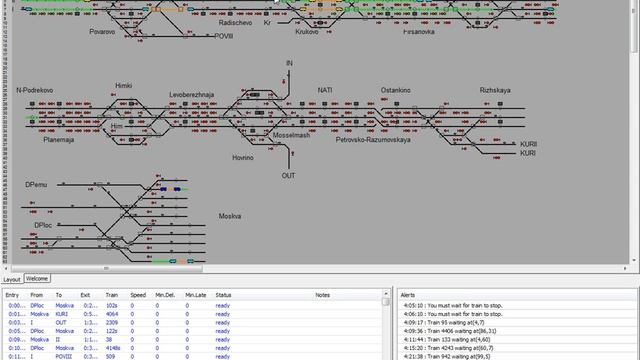Click the Speed column header
The image size is (640, 360).
(138, 295)
